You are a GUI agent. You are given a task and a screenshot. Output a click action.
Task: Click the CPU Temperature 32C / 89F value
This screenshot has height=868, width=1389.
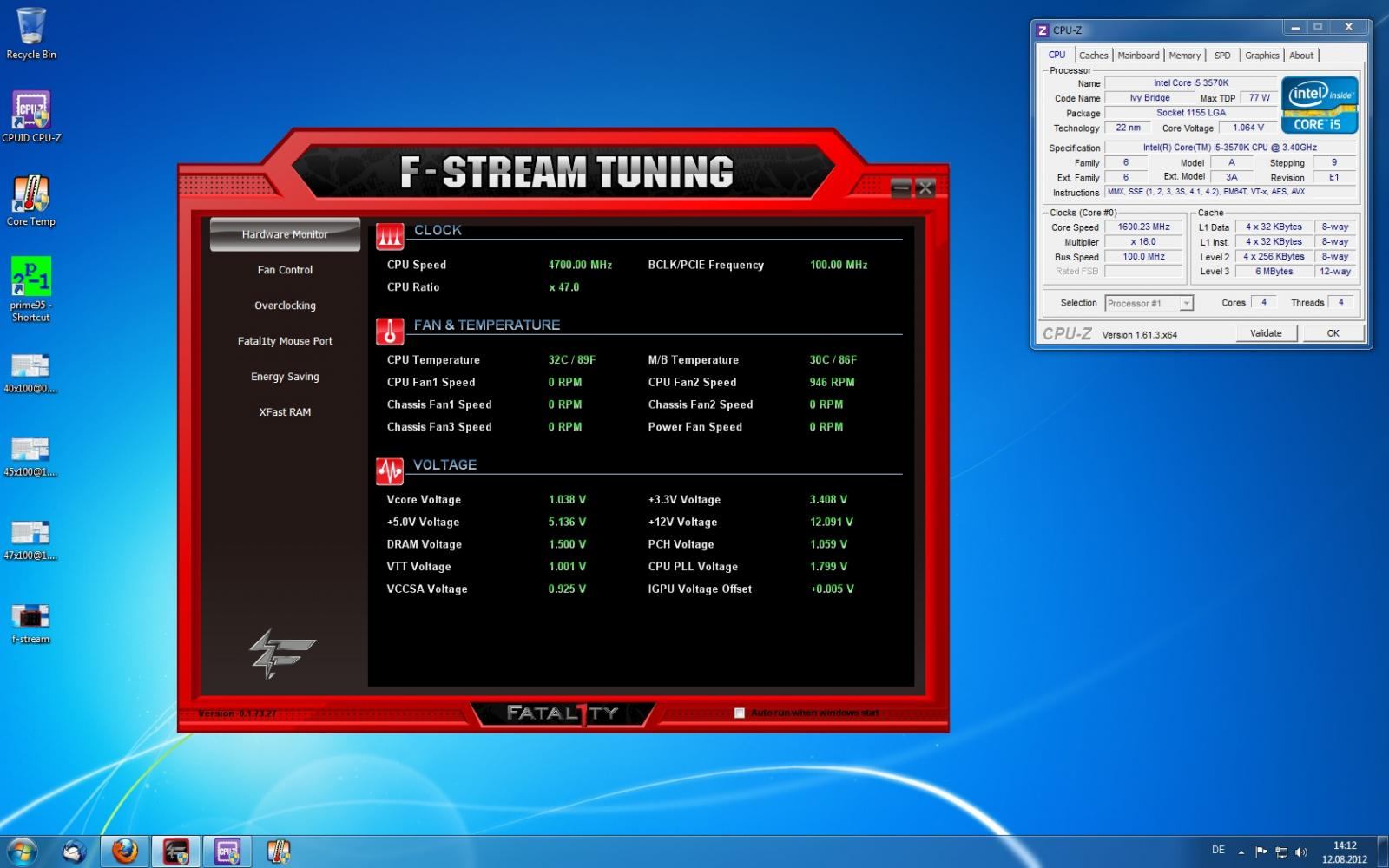point(572,359)
